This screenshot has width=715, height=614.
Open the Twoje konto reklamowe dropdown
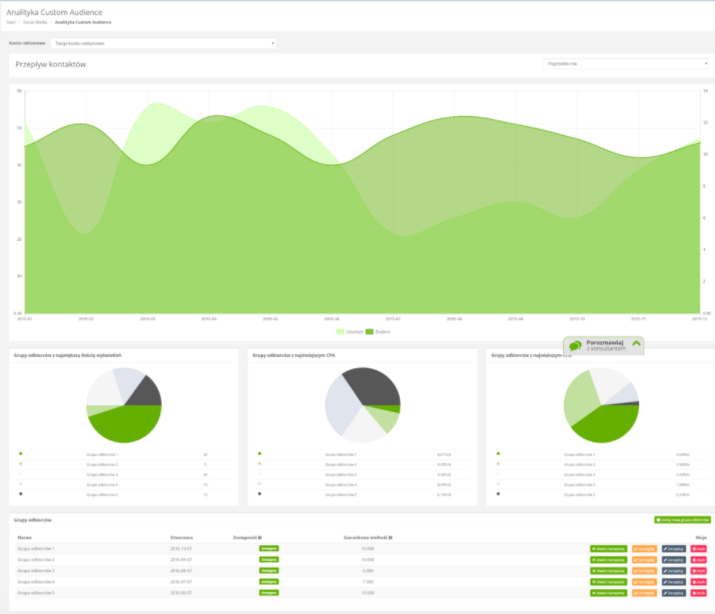[x=164, y=44]
